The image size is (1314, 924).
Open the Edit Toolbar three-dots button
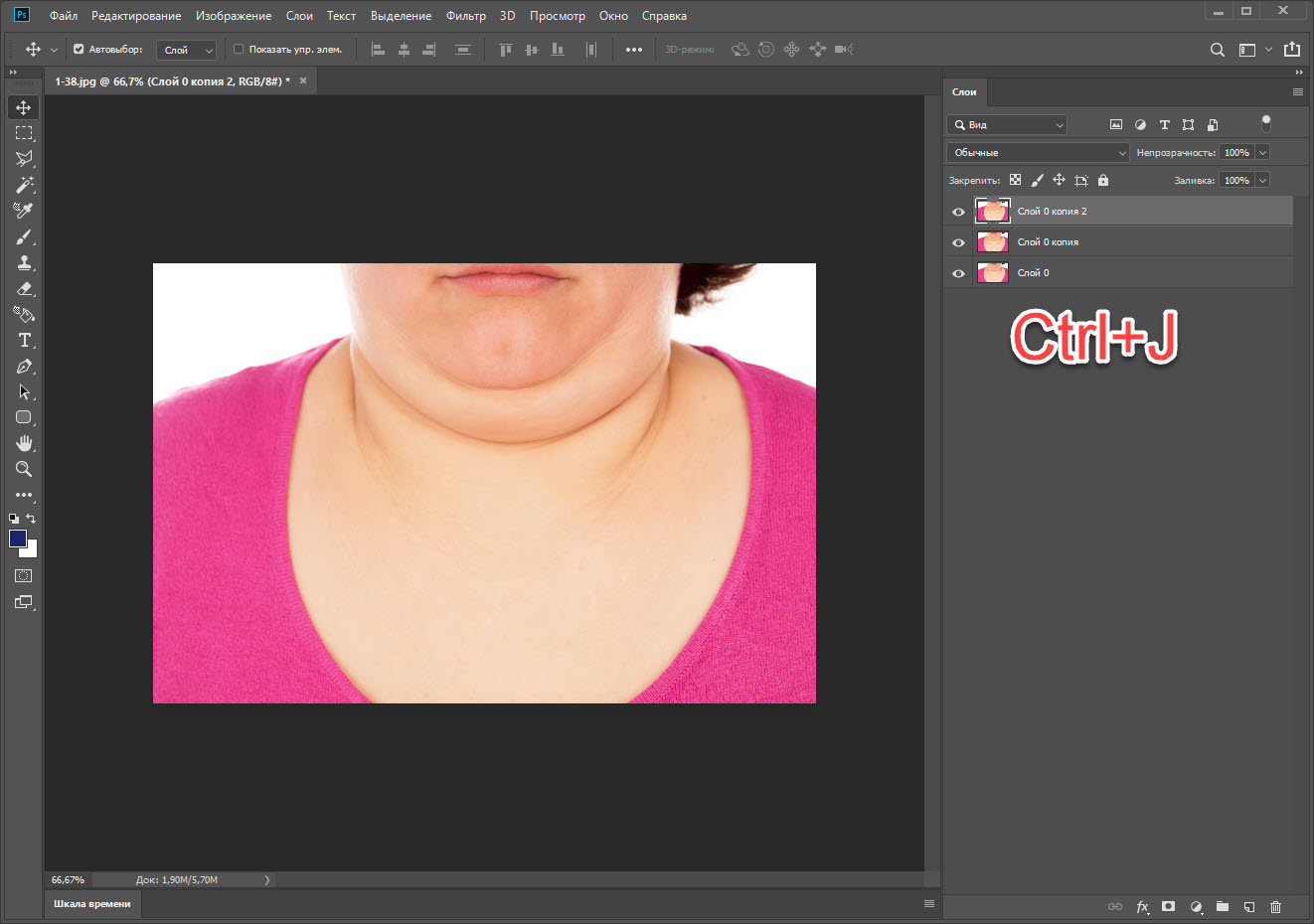click(24, 495)
